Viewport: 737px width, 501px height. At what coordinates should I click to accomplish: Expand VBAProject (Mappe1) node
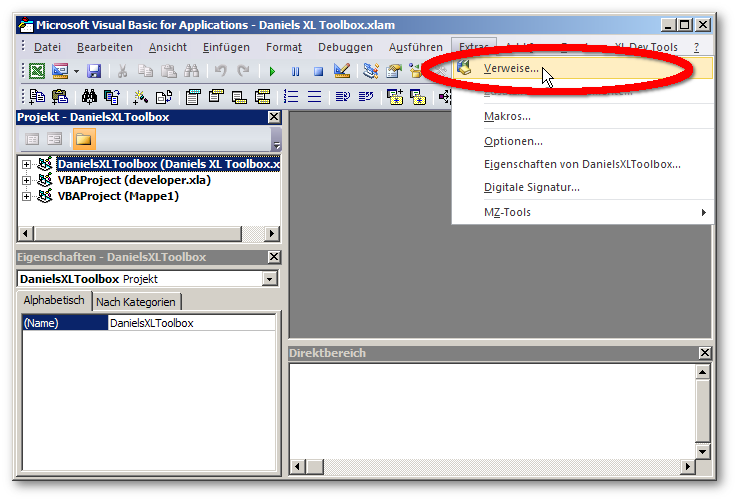(x=26, y=196)
